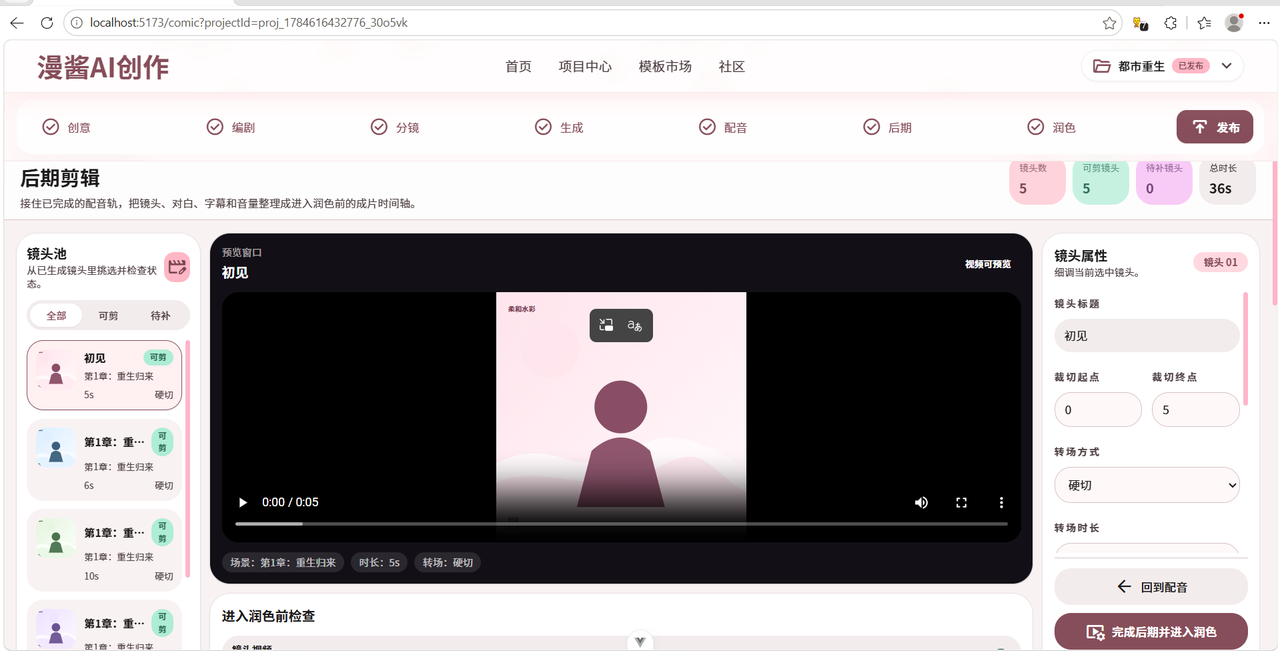Click the down-arrow indicator below the preview panel

coord(640,641)
